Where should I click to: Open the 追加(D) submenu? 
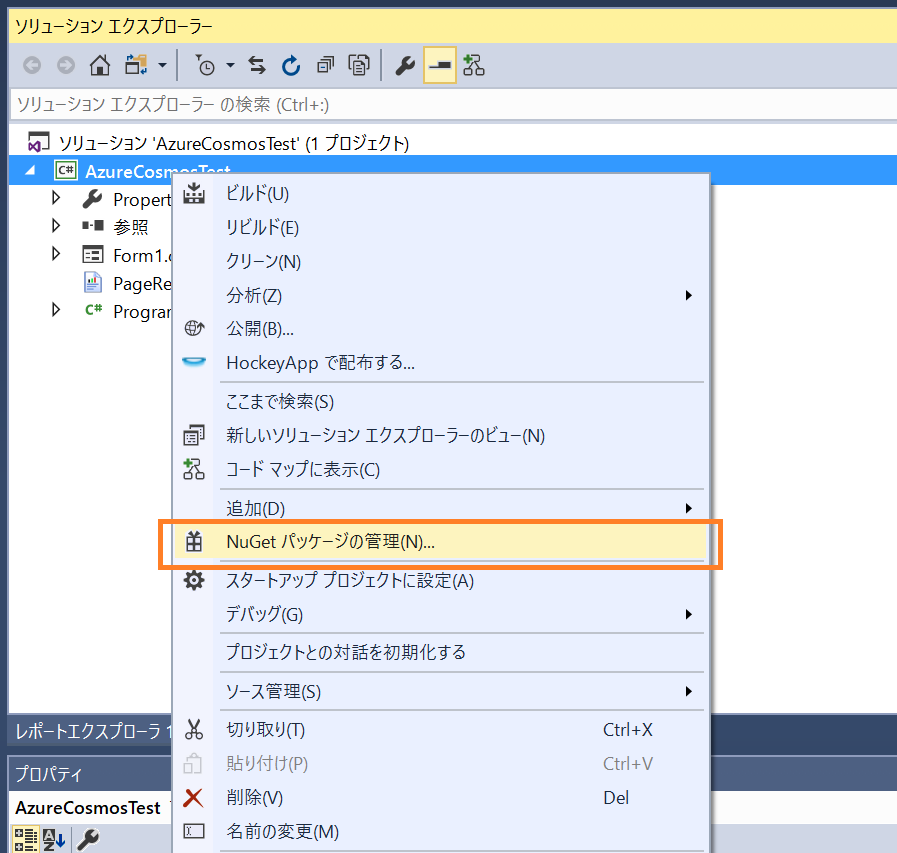pos(441,508)
